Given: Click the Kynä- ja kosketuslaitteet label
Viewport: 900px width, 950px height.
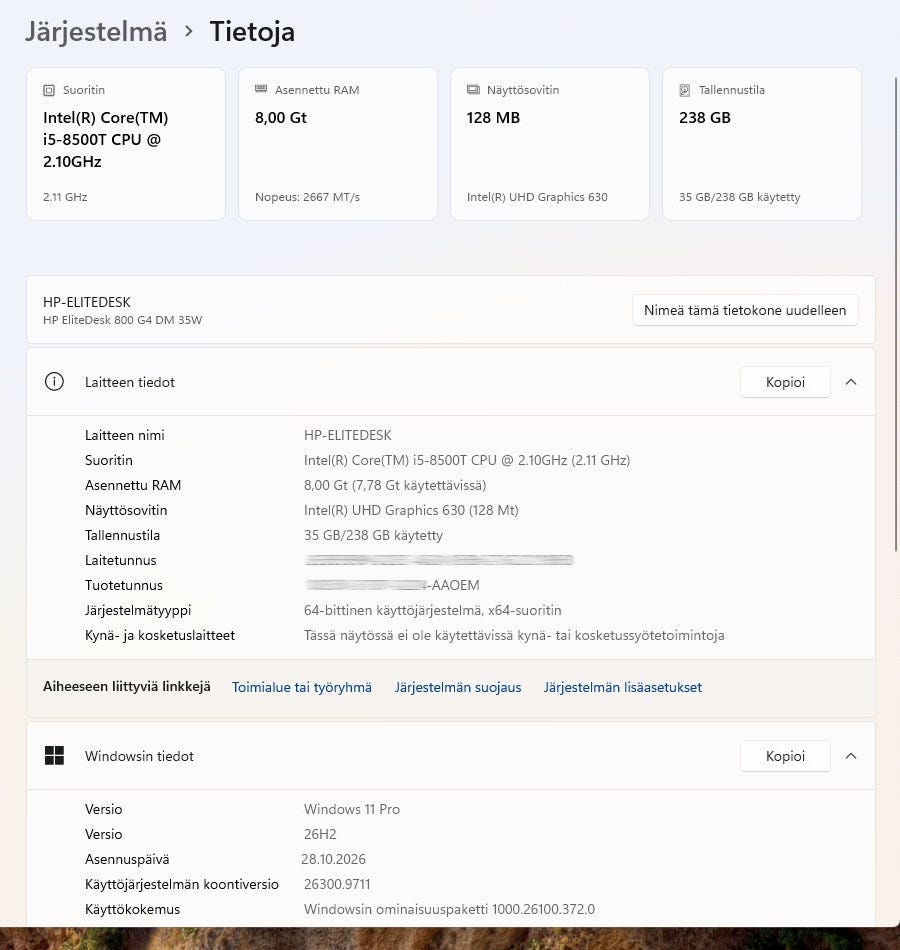Looking at the screenshot, I should click(x=160, y=635).
